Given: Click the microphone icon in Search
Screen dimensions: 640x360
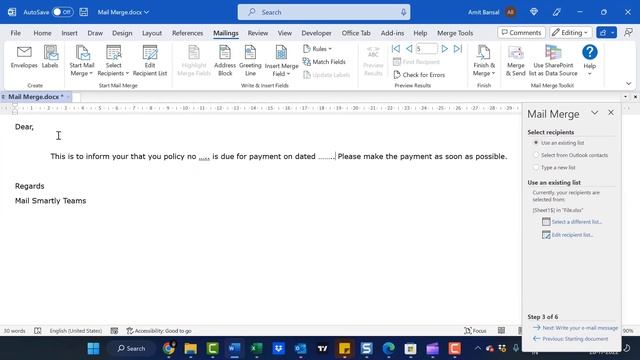Looking at the screenshot, I should click(x=403, y=12).
